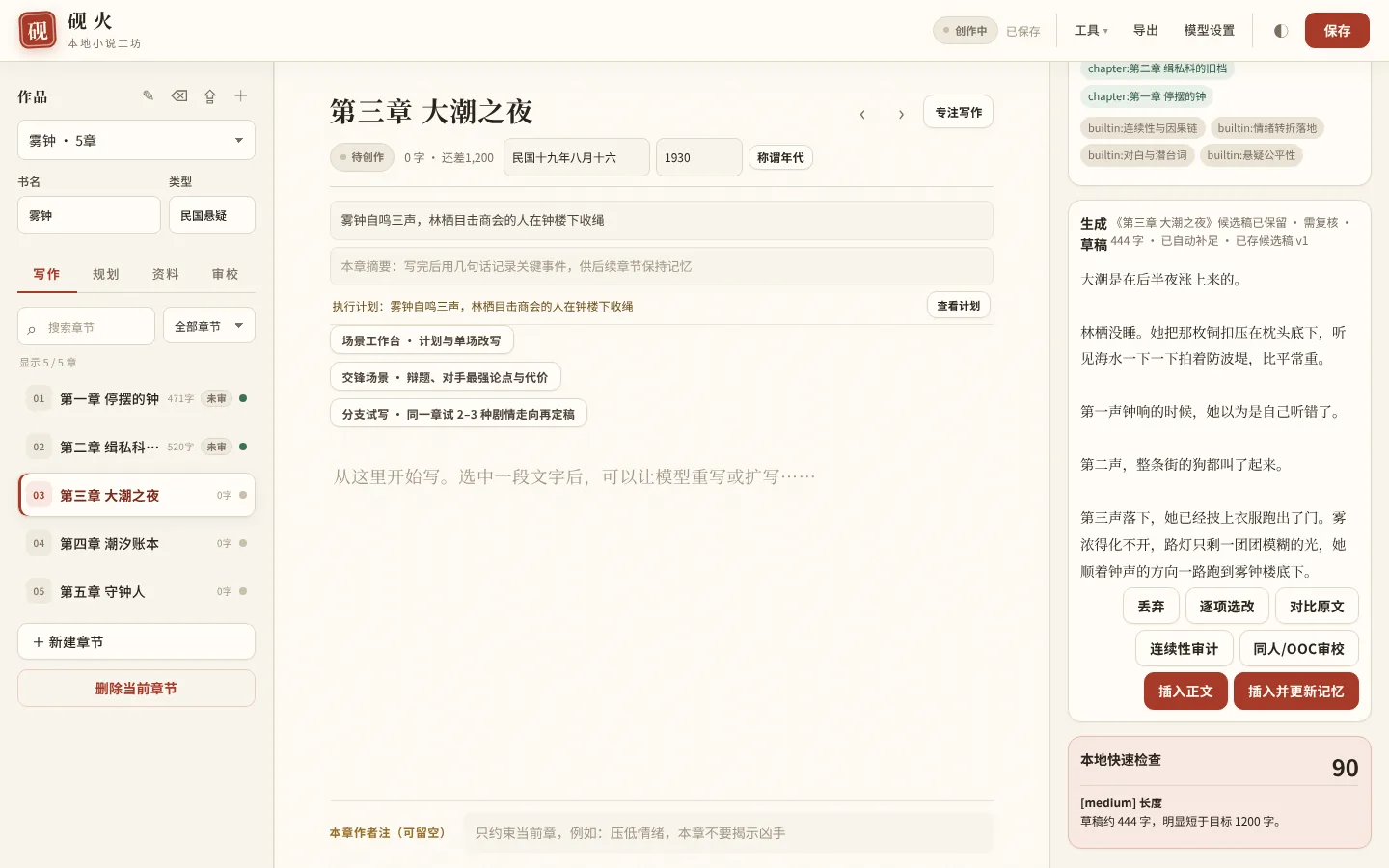Toggle the dark mode half-circle icon
Screen dimensions: 1389x868
point(1281,31)
